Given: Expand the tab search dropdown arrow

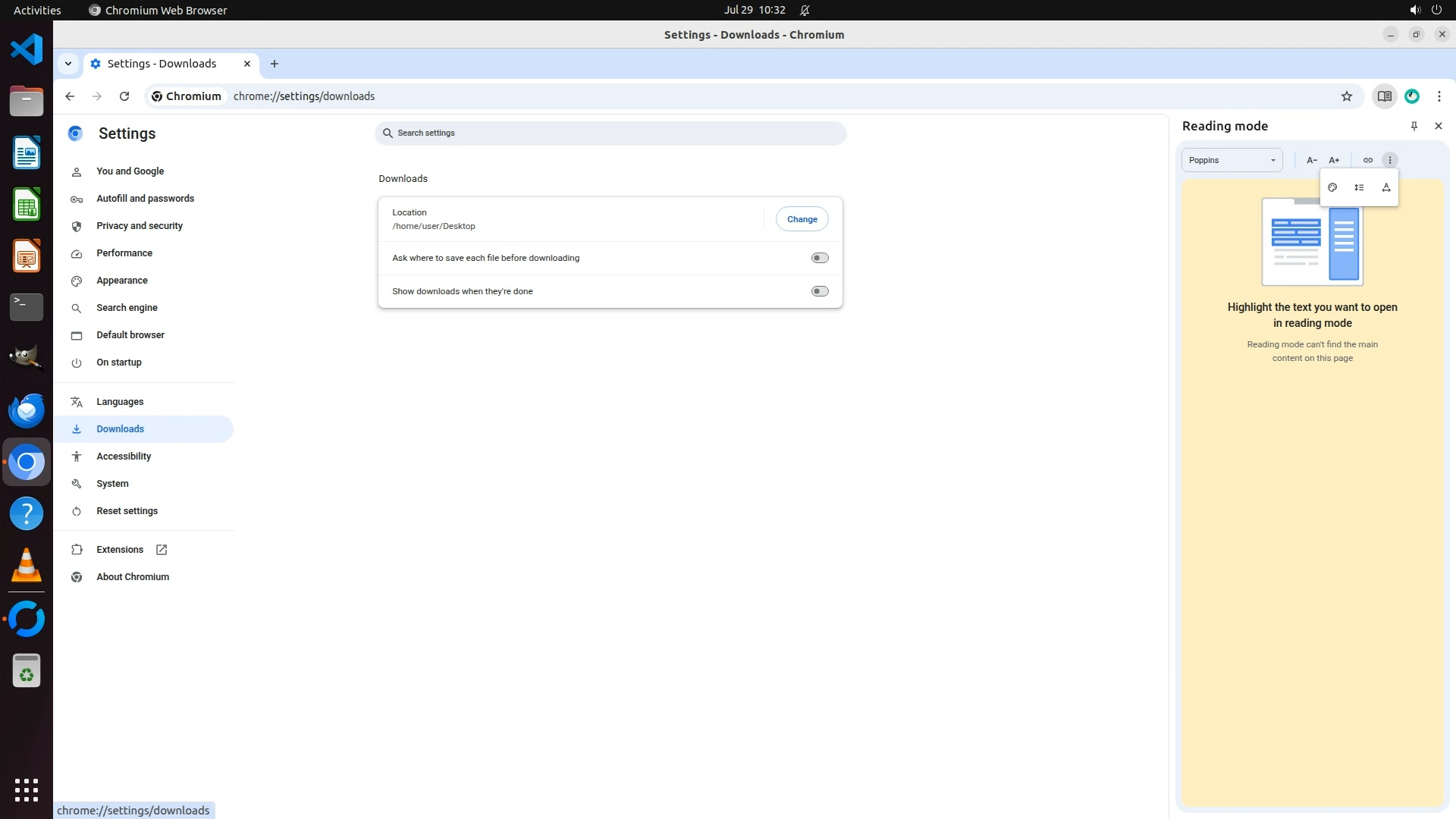Looking at the screenshot, I should click(68, 64).
